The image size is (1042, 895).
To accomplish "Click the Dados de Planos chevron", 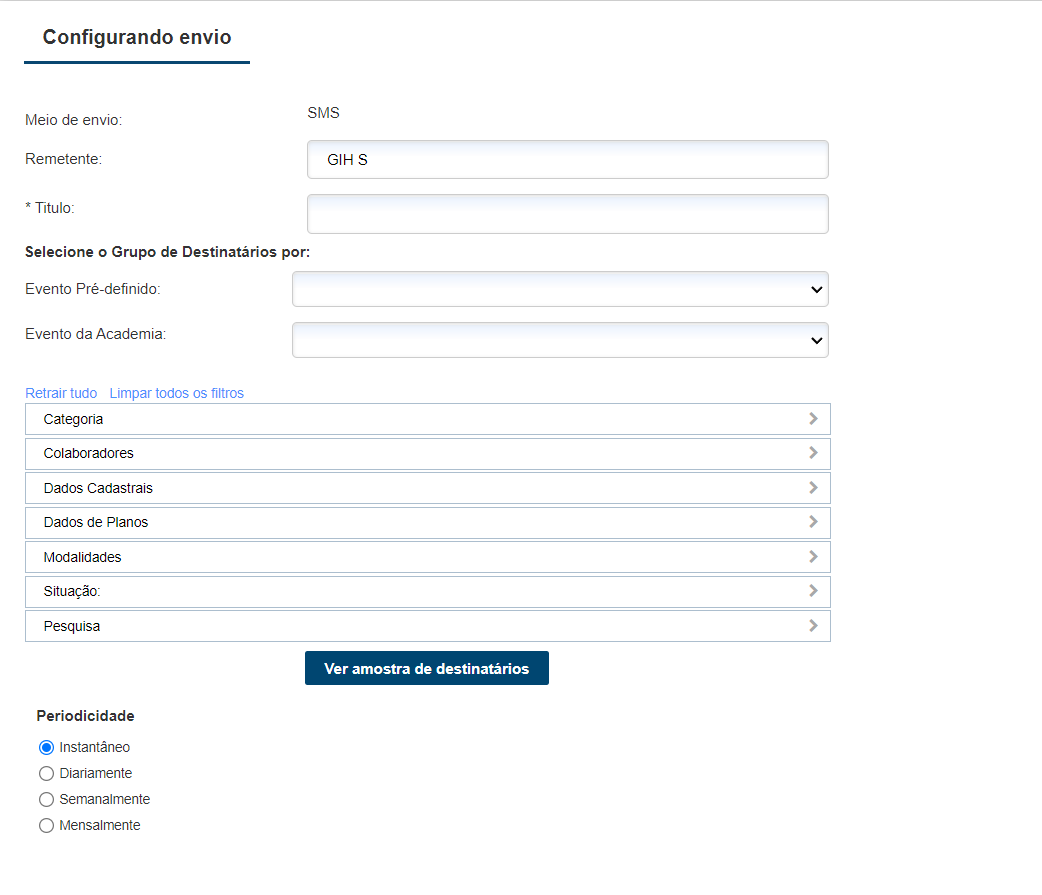I will pyautogui.click(x=813, y=522).
